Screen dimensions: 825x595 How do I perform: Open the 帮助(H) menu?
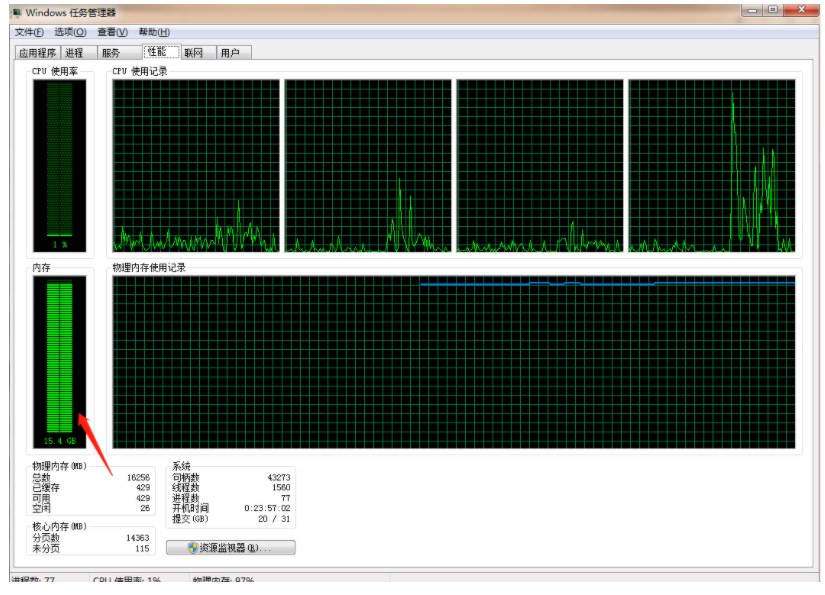(x=154, y=32)
